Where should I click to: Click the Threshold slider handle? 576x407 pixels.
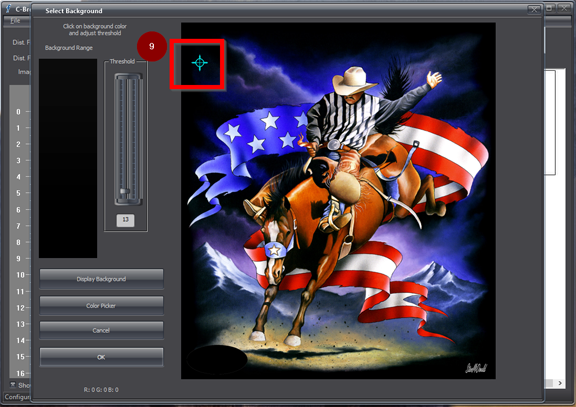click(125, 191)
